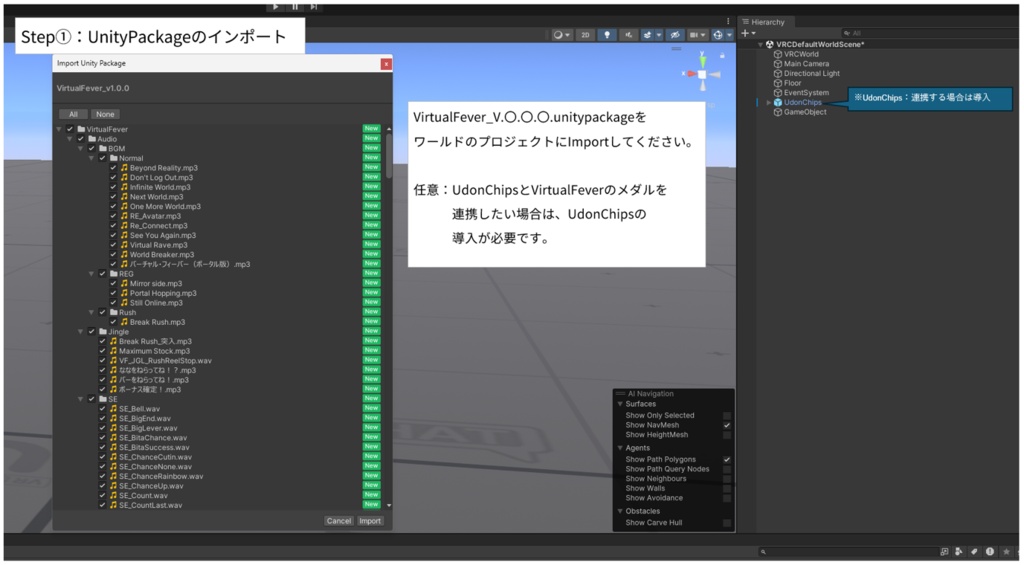This screenshot has height=565, width=1024.
Task: Click the scroll-down arrow of import list
Action: [x=389, y=506]
